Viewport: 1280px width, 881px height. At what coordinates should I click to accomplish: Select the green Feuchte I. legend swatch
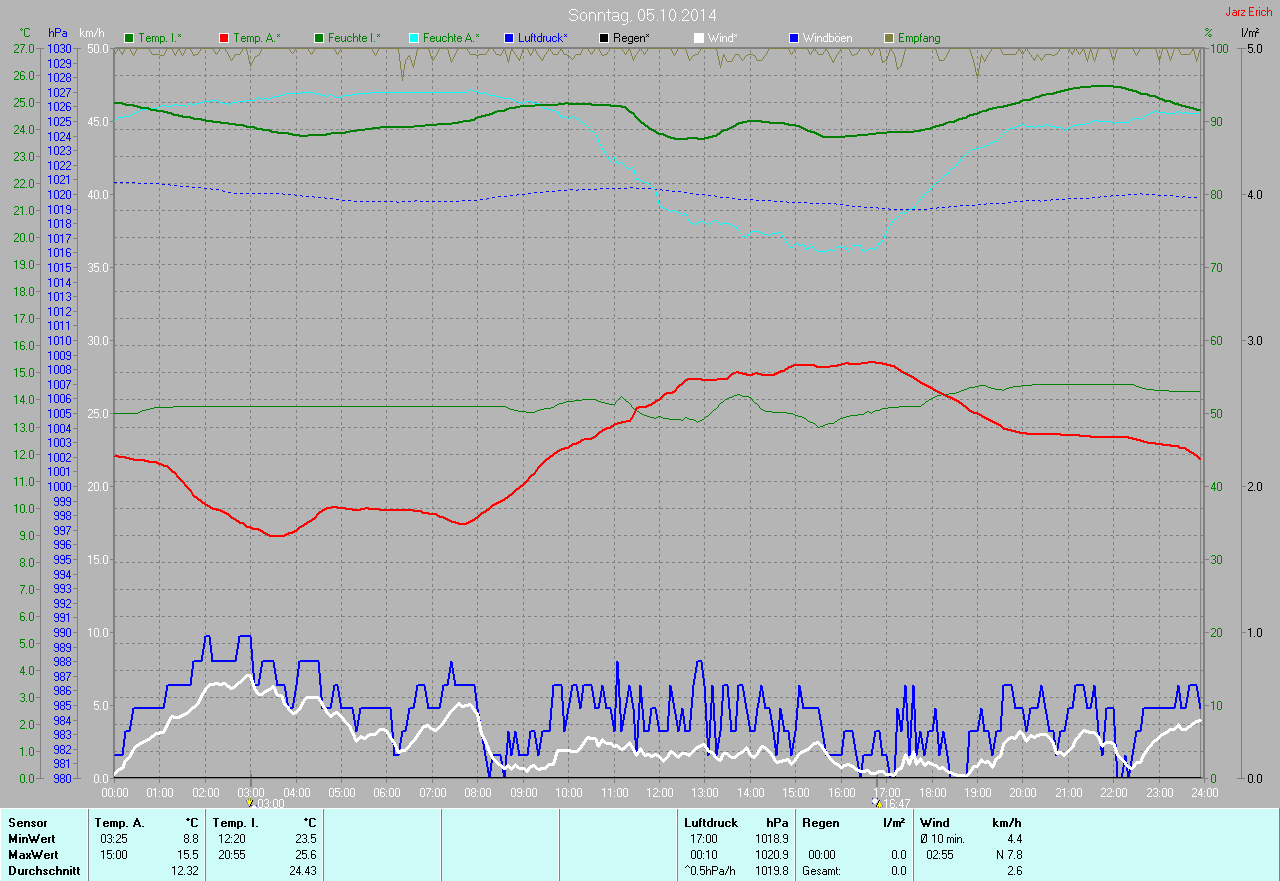pos(319,38)
